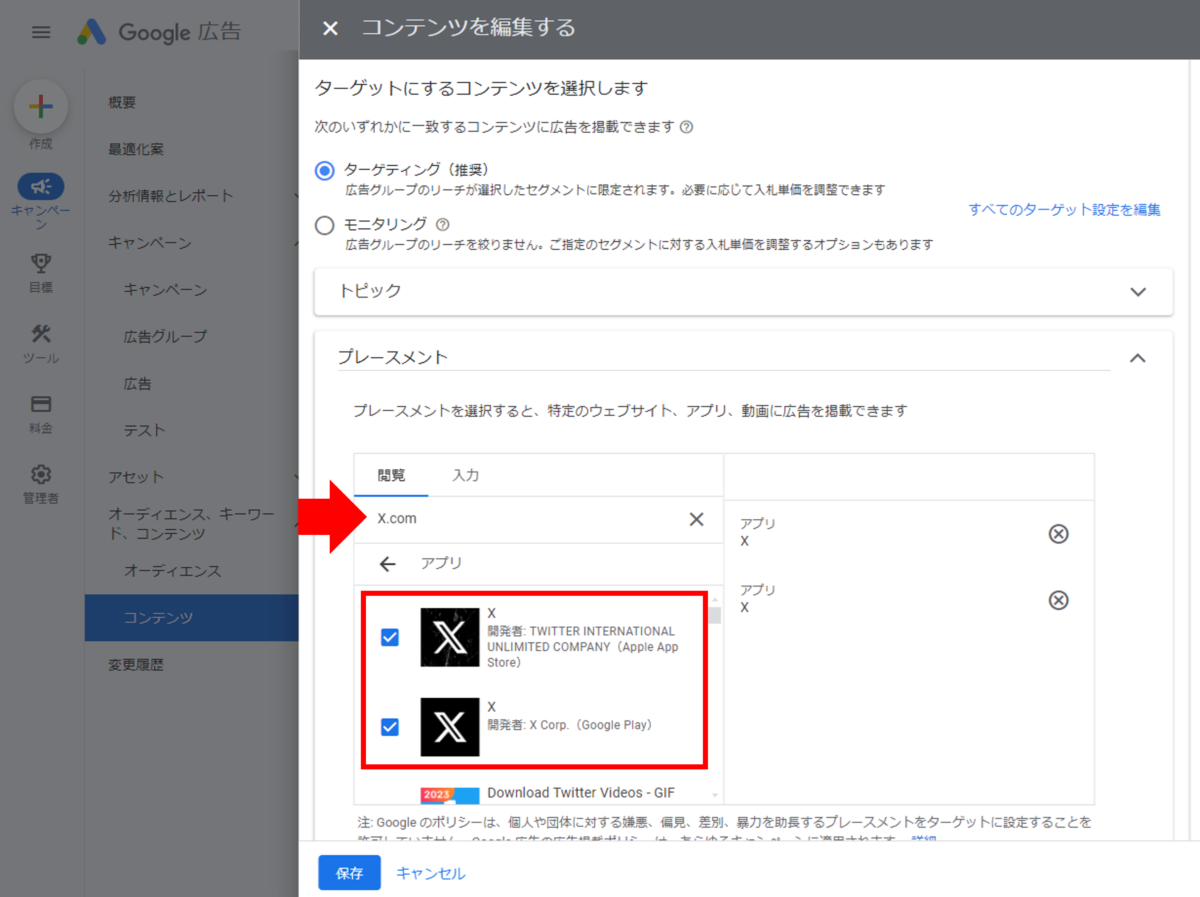Collapse the プレースメント section
This screenshot has width=1200, height=897.
(x=1137, y=358)
